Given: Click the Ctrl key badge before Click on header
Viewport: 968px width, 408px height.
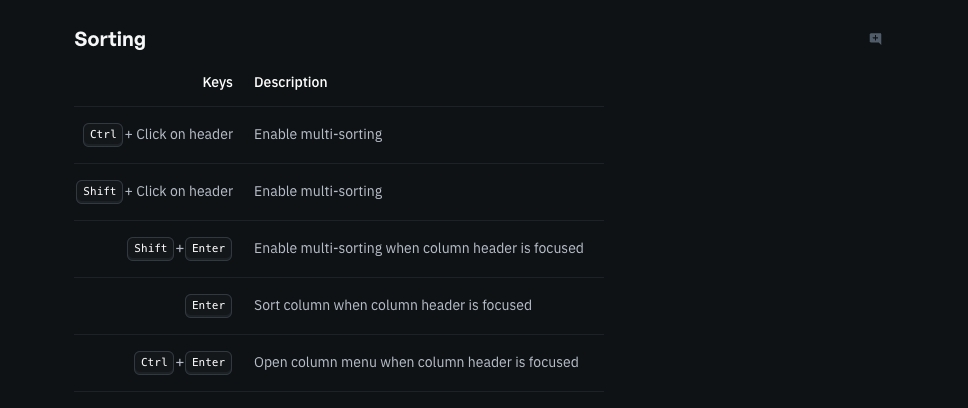Looking at the screenshot, I should pyautogui.click(x=103, y=134).
